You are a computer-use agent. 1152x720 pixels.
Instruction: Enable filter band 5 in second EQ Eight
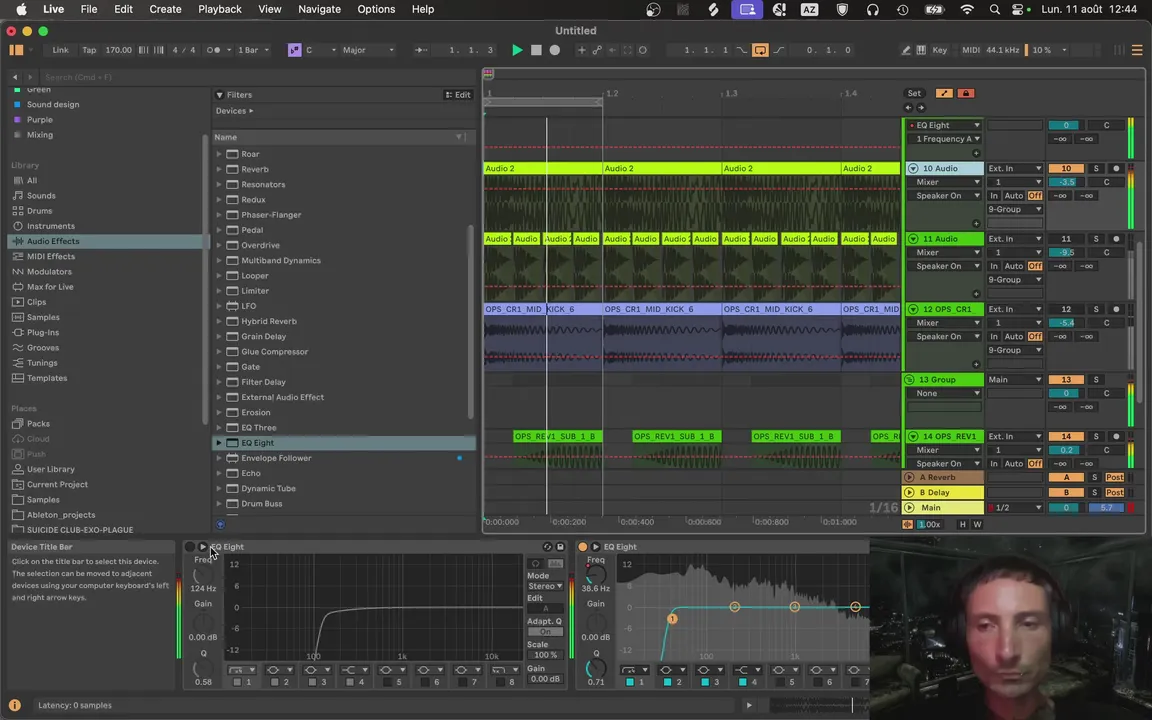click(x=779, y=683)
